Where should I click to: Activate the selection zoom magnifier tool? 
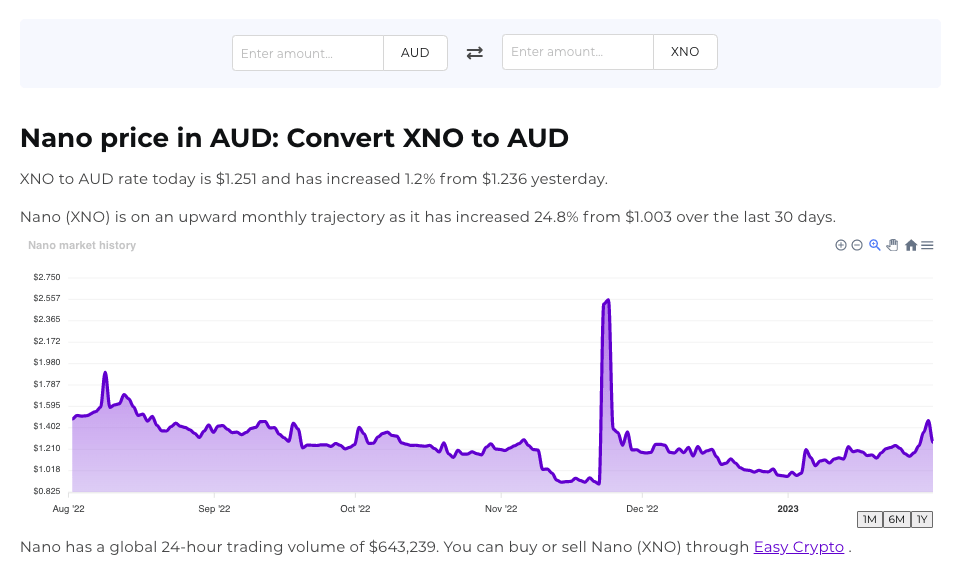pyautogui.click(x=875, y=245)
